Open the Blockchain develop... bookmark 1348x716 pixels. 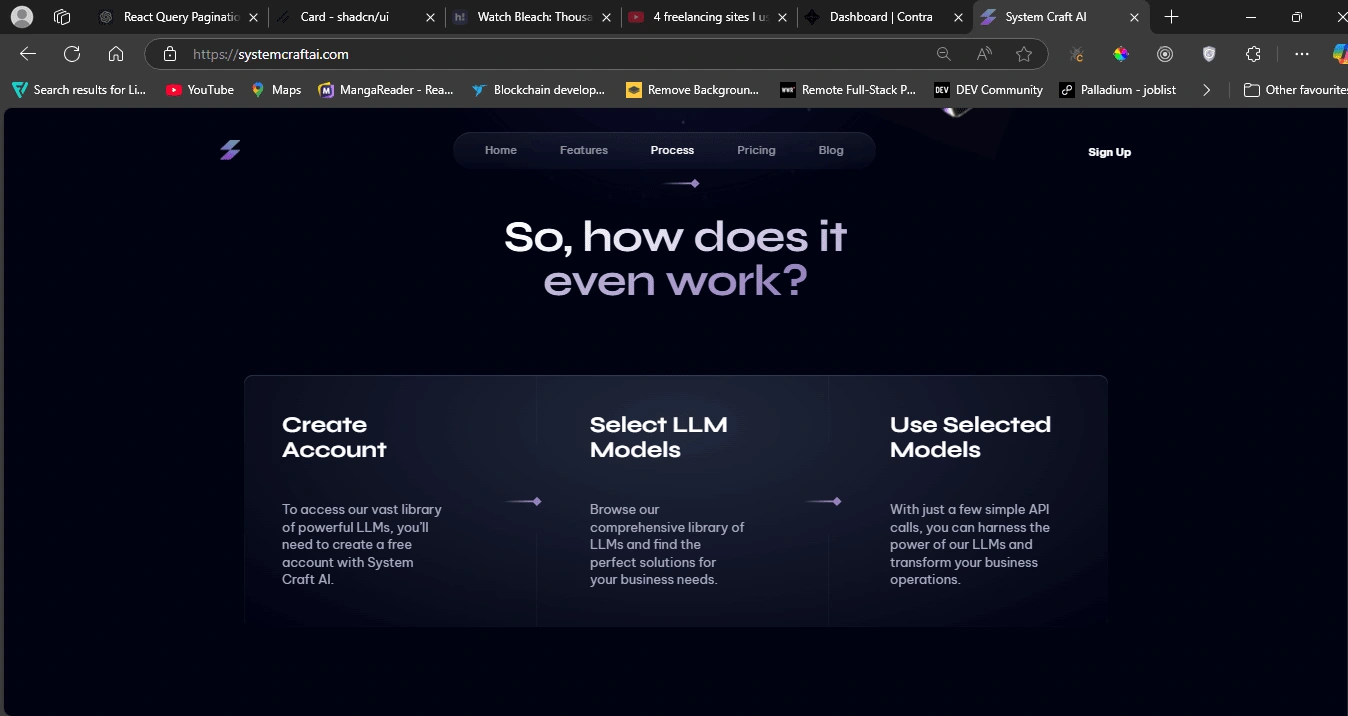point(539,89)
